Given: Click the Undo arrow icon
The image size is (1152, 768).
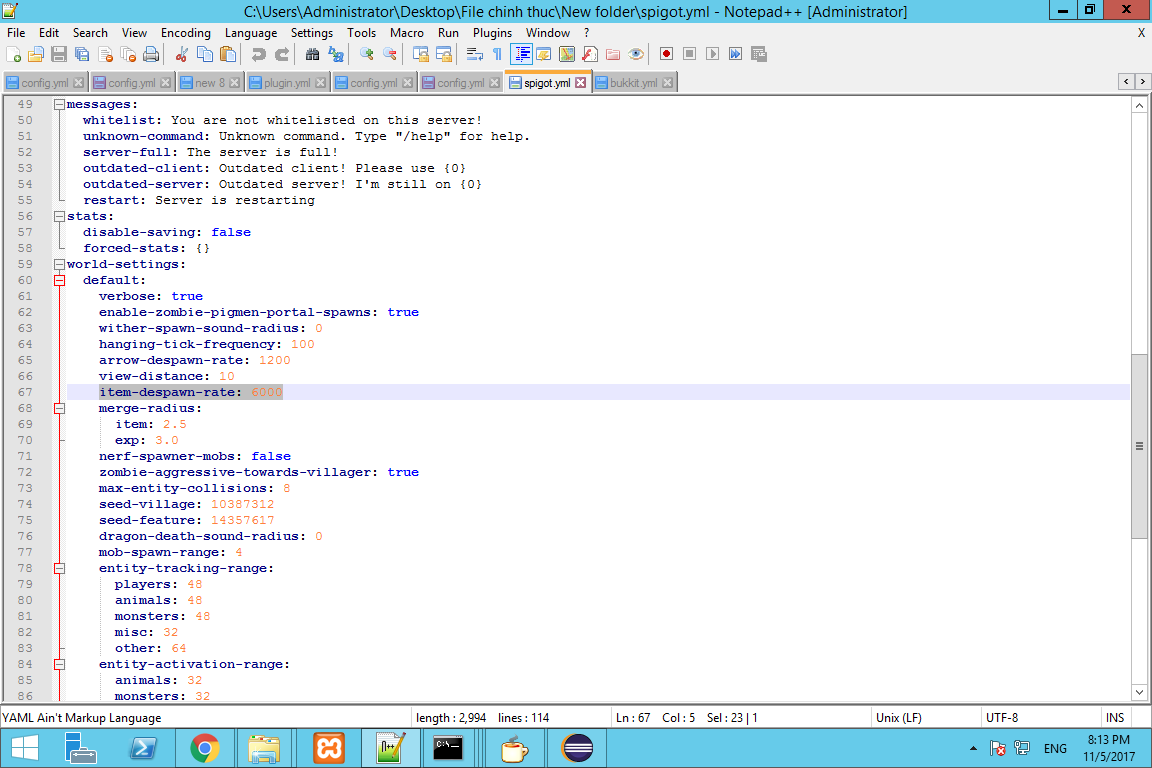Looking at the screenshot, I should click(258, 54).
